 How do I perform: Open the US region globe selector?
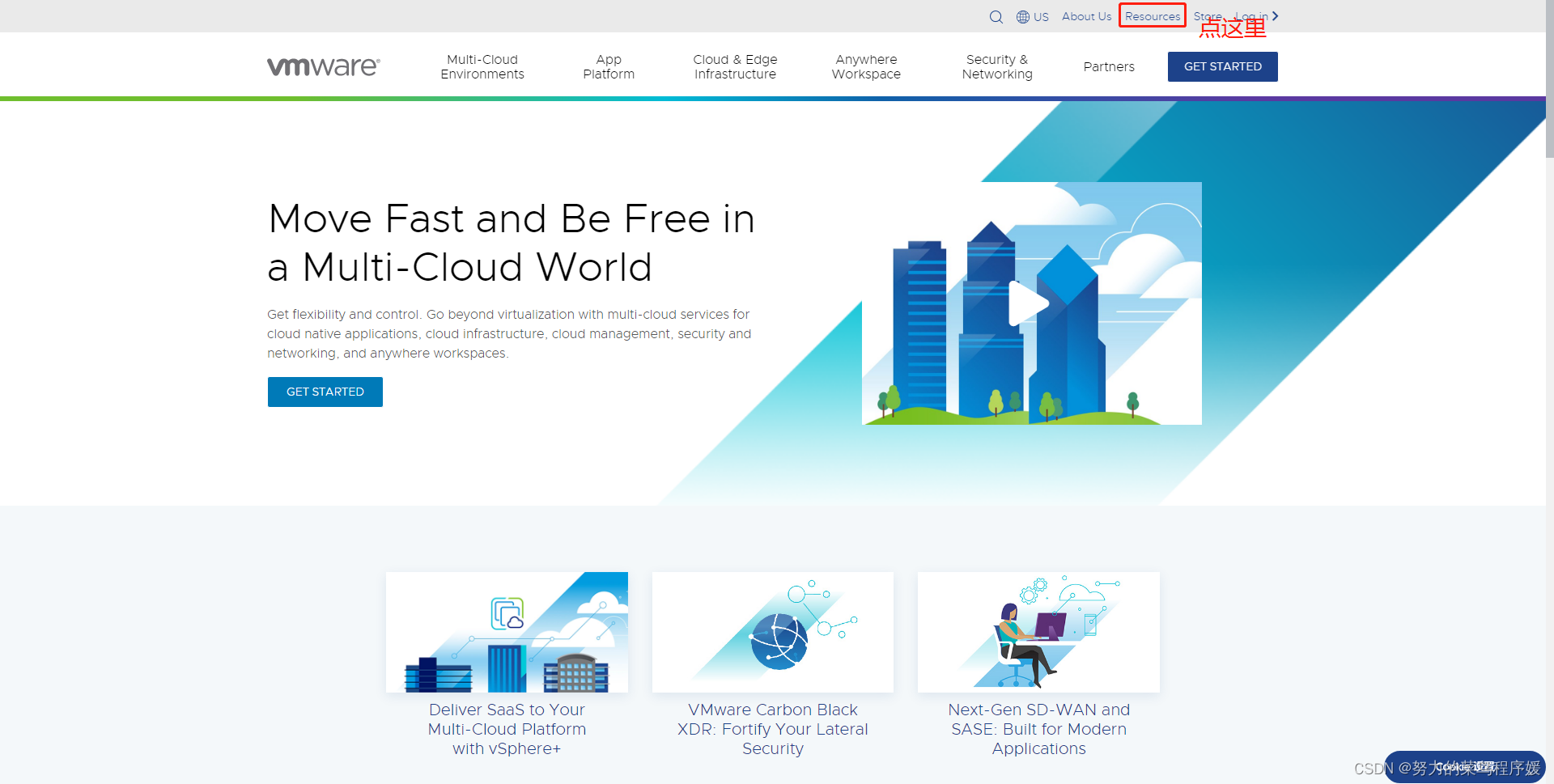(1033, 17)
